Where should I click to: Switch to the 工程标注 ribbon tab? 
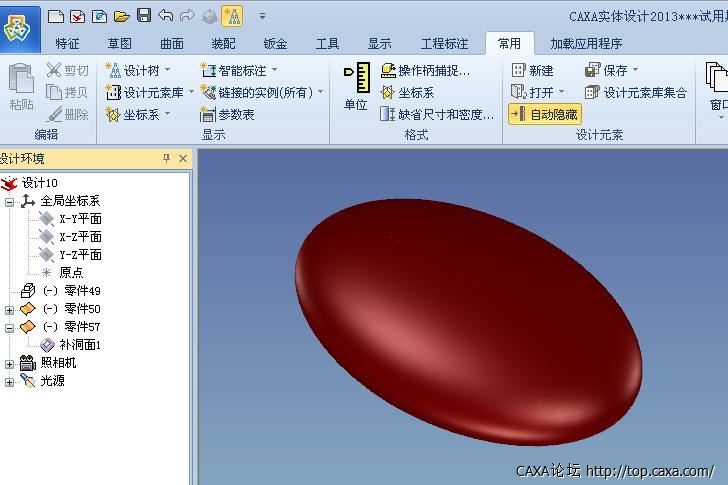tap(444, 44)
